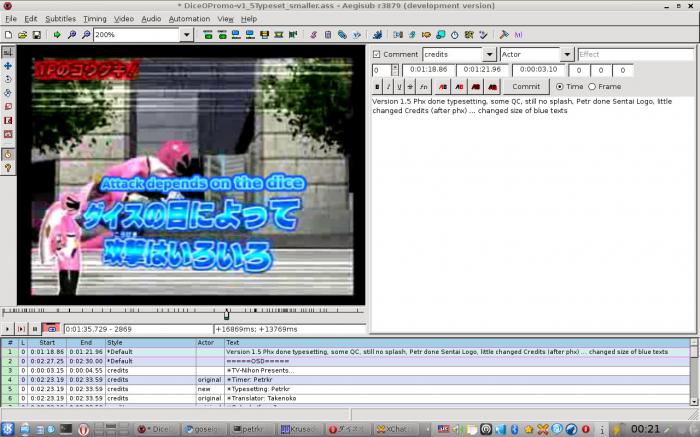The height and width of the screenshot is (437, 700).
Task: Run the Spell Checker
Action: (x=483, y=34)
